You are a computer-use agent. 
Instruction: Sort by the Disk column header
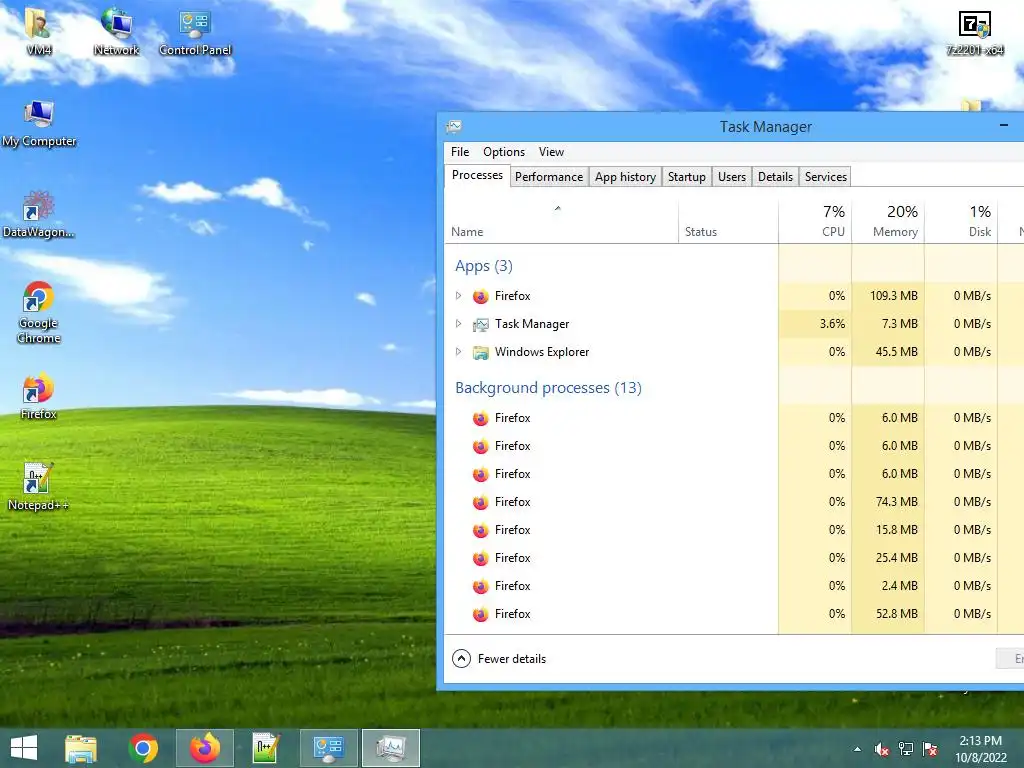961,222
